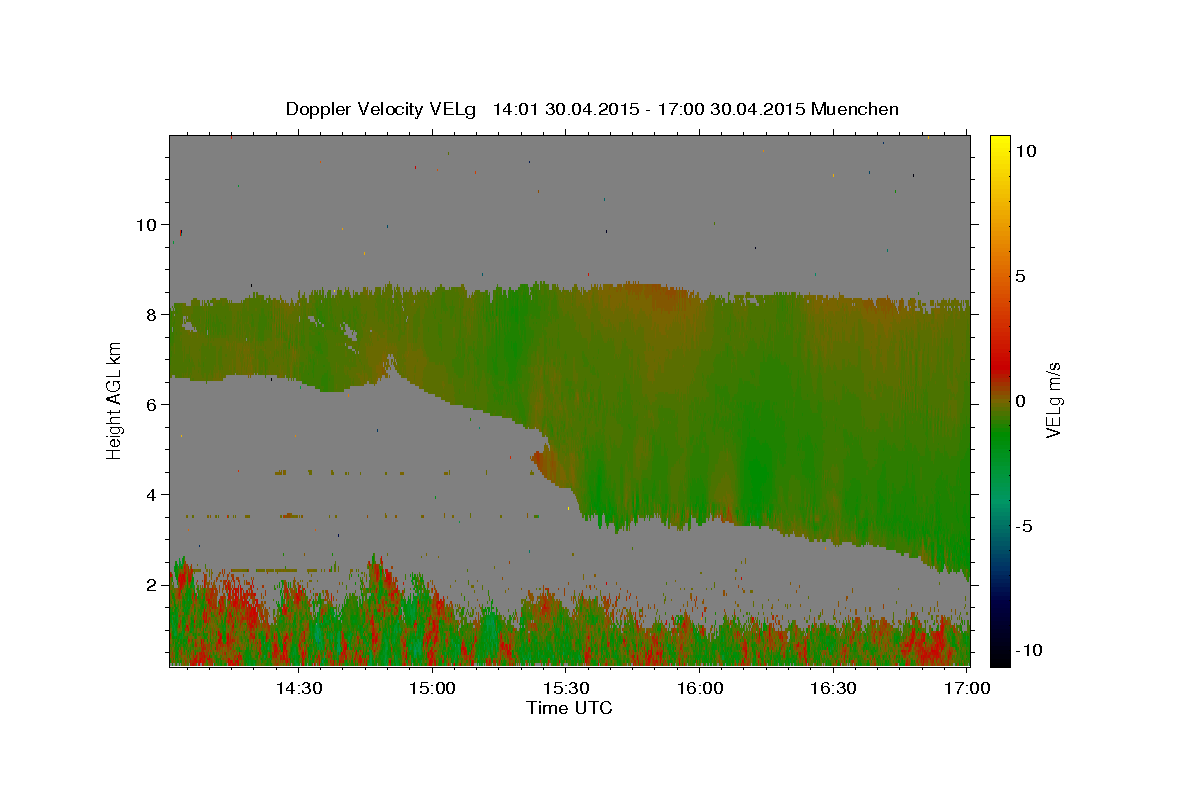The width and height of the screenshot is (1200, 800).
Task: Click the '16:00' time axis label
Action: point(700,689)
